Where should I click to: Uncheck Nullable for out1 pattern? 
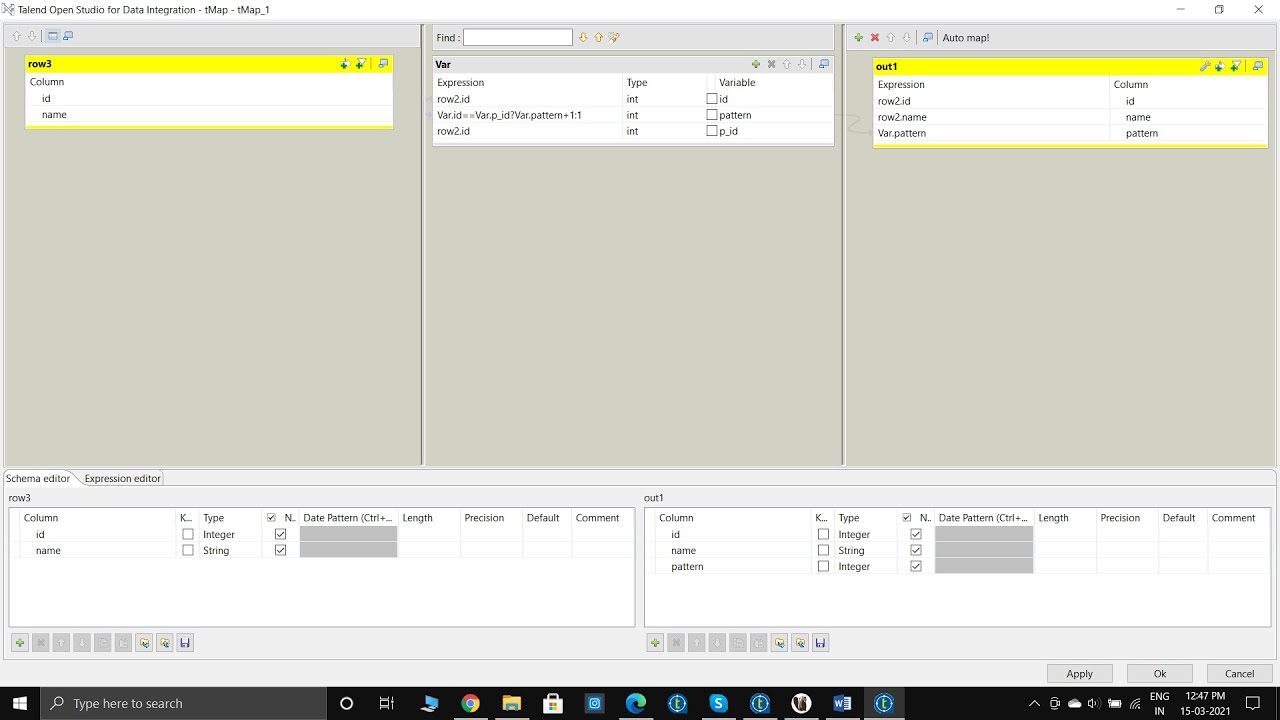[x=916, y=566]
